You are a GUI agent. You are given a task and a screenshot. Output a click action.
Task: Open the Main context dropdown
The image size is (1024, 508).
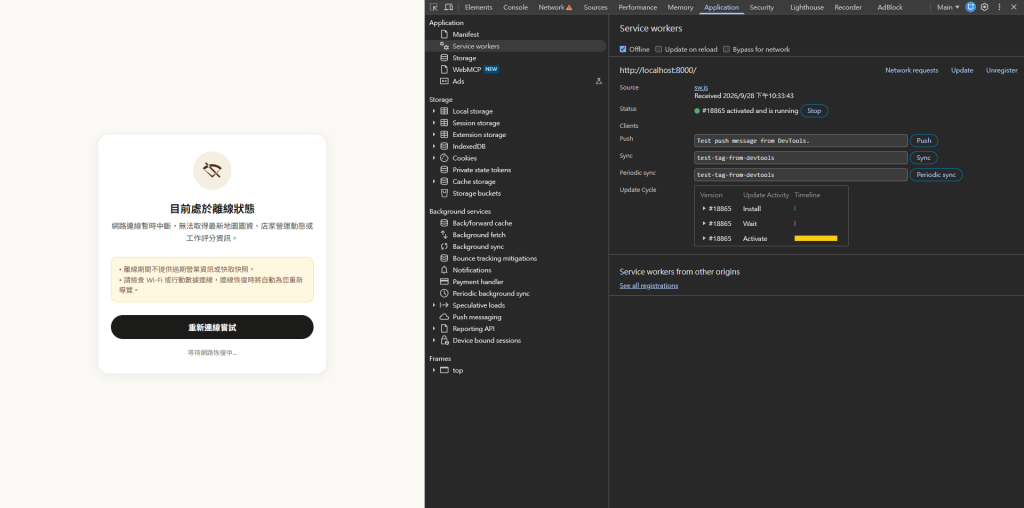pos(948,7)
